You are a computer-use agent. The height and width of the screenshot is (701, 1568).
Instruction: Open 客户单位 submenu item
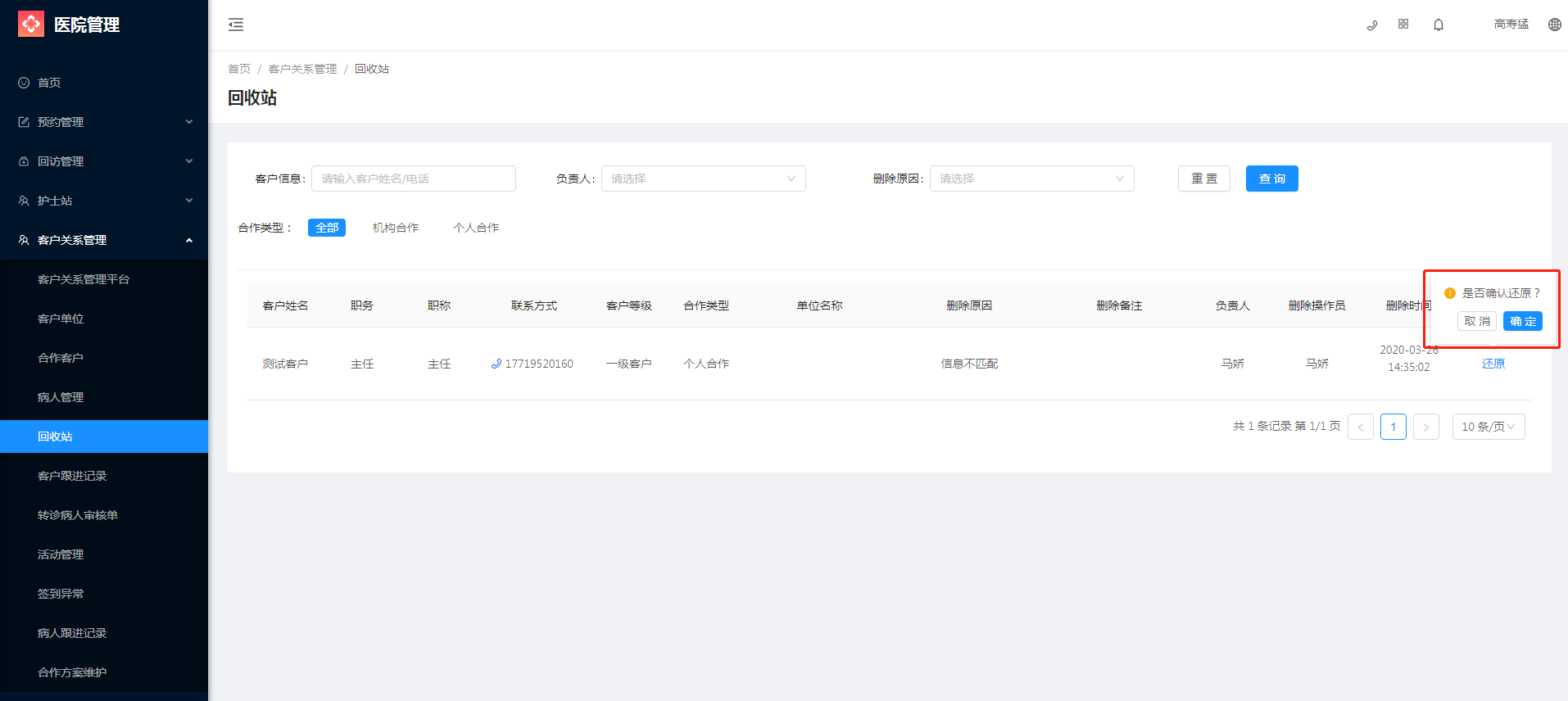104,319
